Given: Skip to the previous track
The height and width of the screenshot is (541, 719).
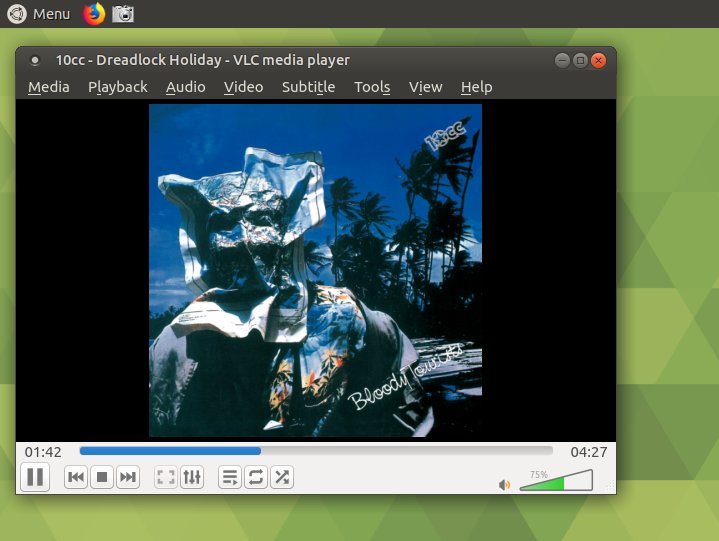Looking at the screenshot, I should 76,477.
